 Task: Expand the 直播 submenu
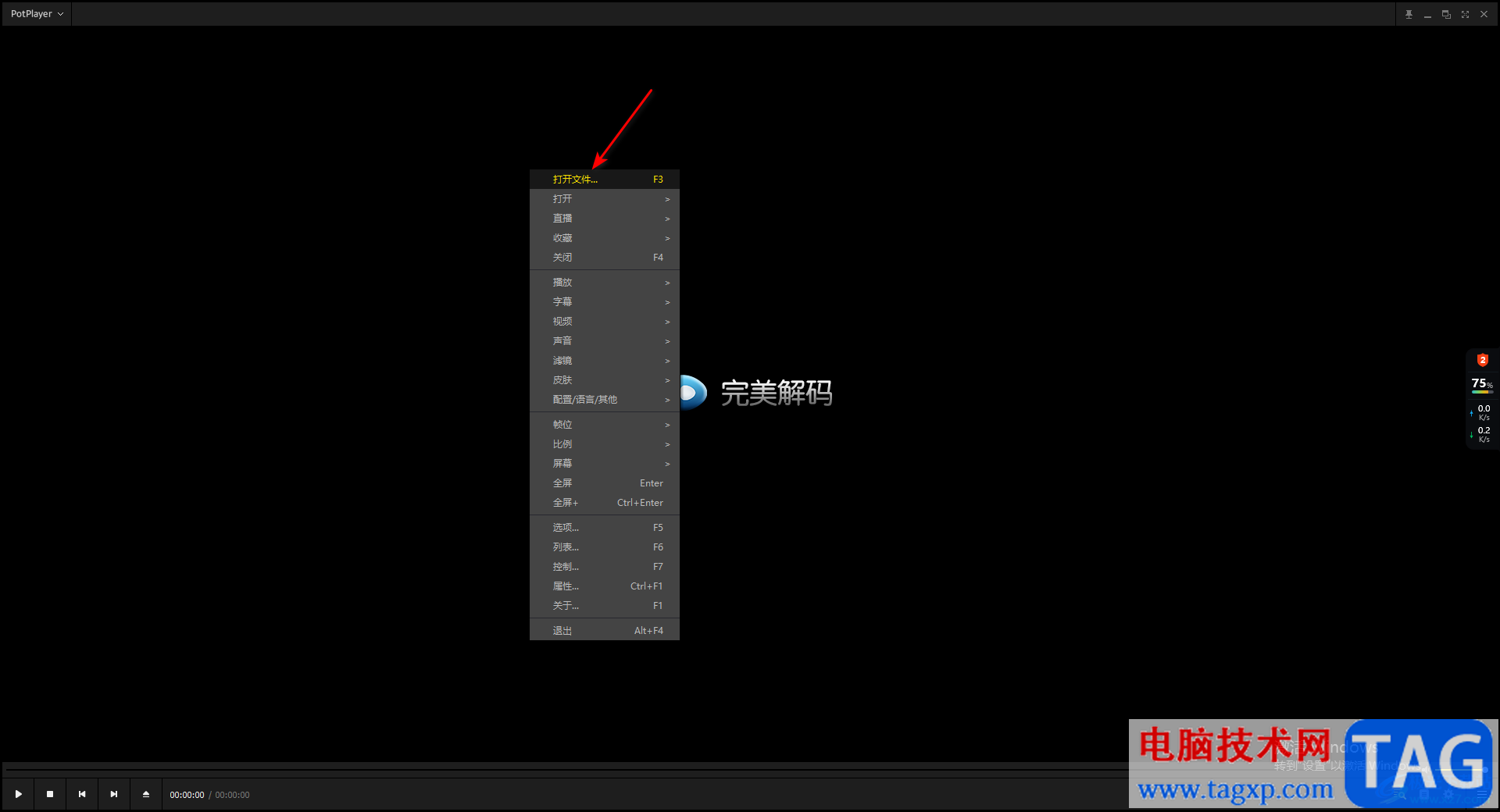tap(605, 219)
